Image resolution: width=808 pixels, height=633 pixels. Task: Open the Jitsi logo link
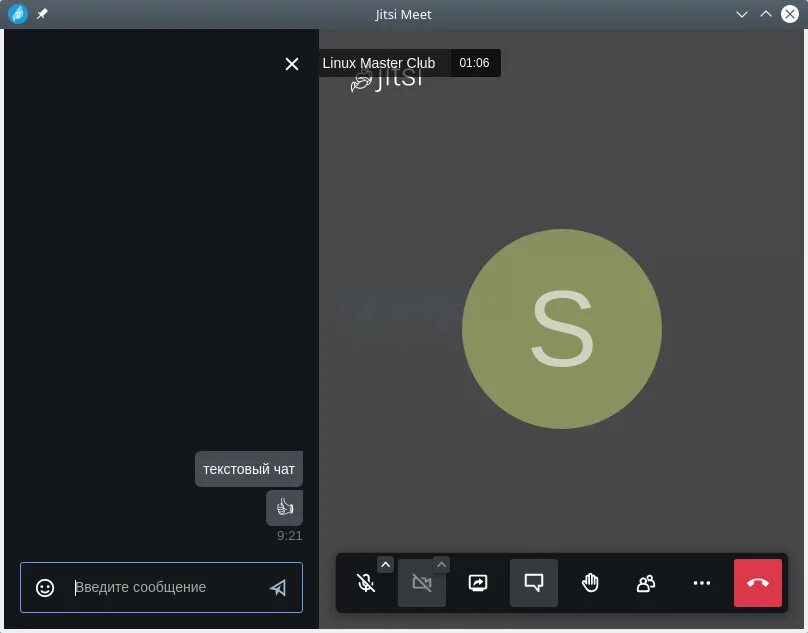[386, 81]
